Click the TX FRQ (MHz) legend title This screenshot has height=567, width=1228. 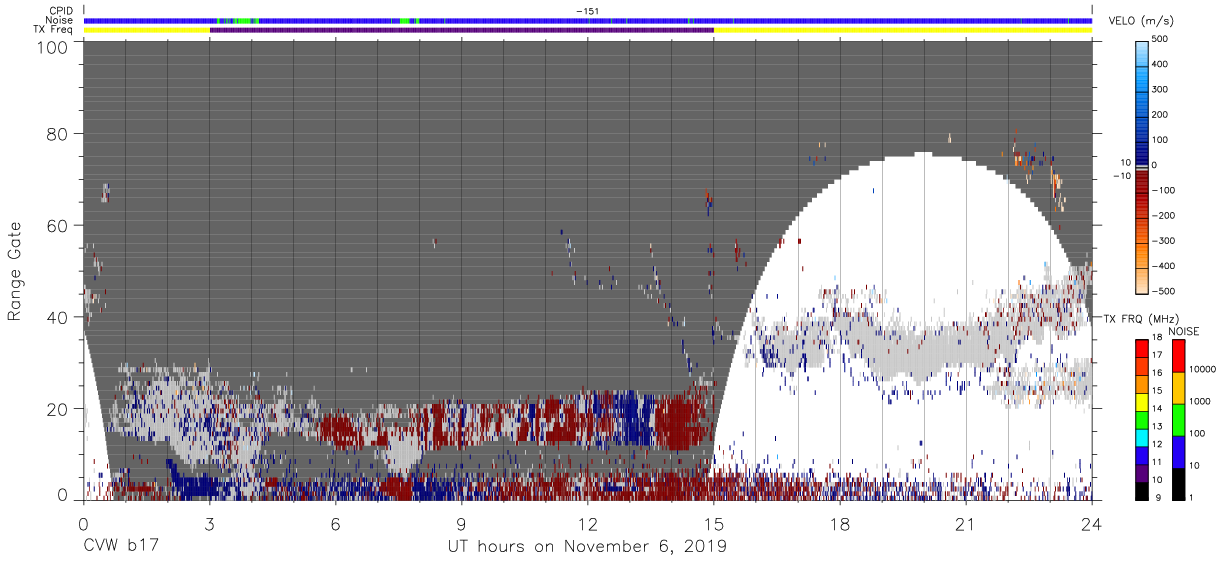coord(1142,319)
